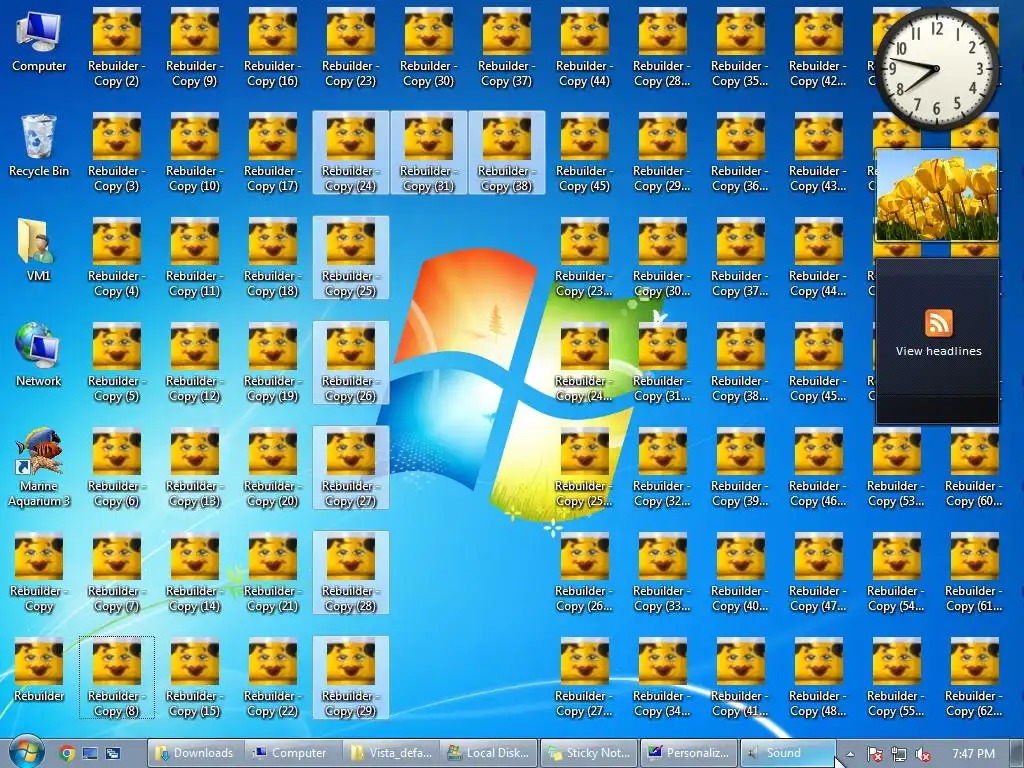Select Rebuilder - Copy (39... icon

click(x=740, y=468)
